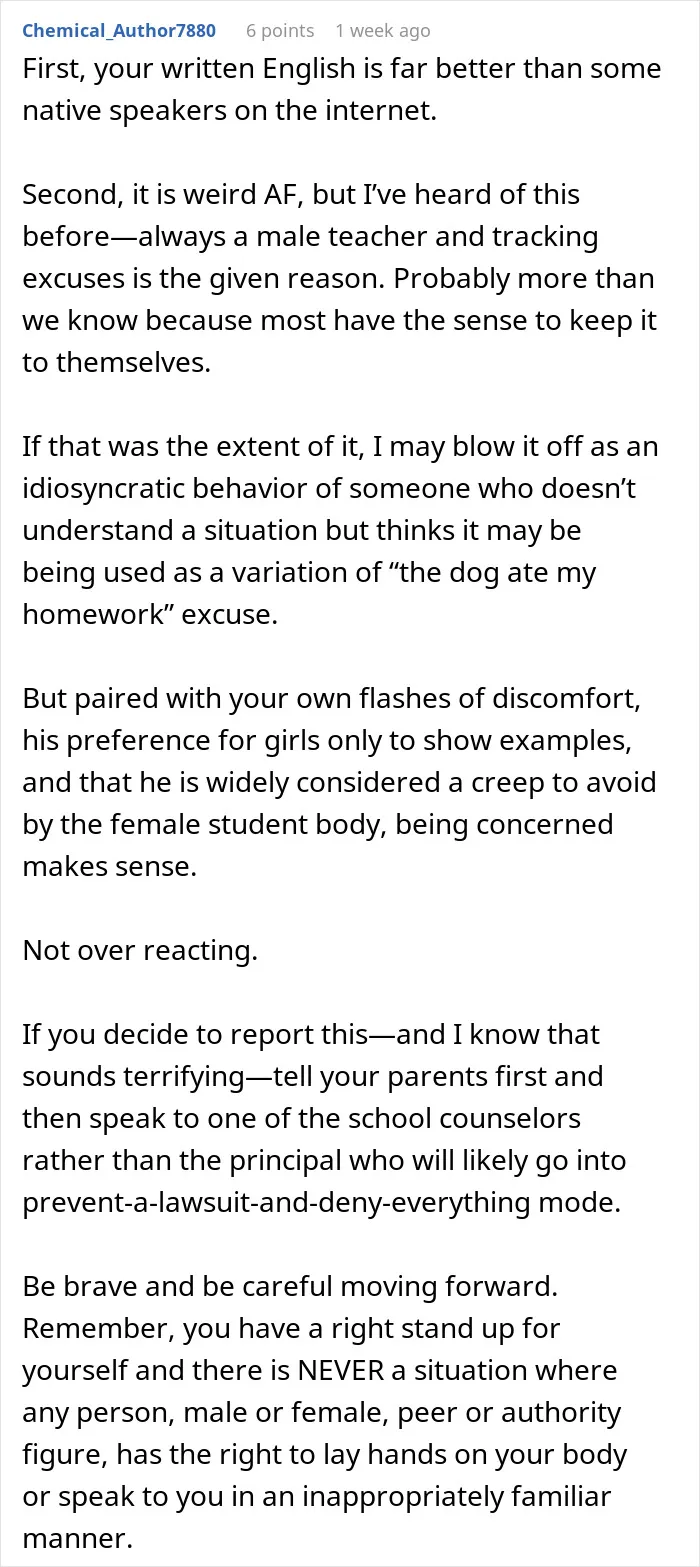This screenshot has height=1567, width=700.
Task: Click the phrase 'the dog ate my homework'
Action: [x=310, y=593]
